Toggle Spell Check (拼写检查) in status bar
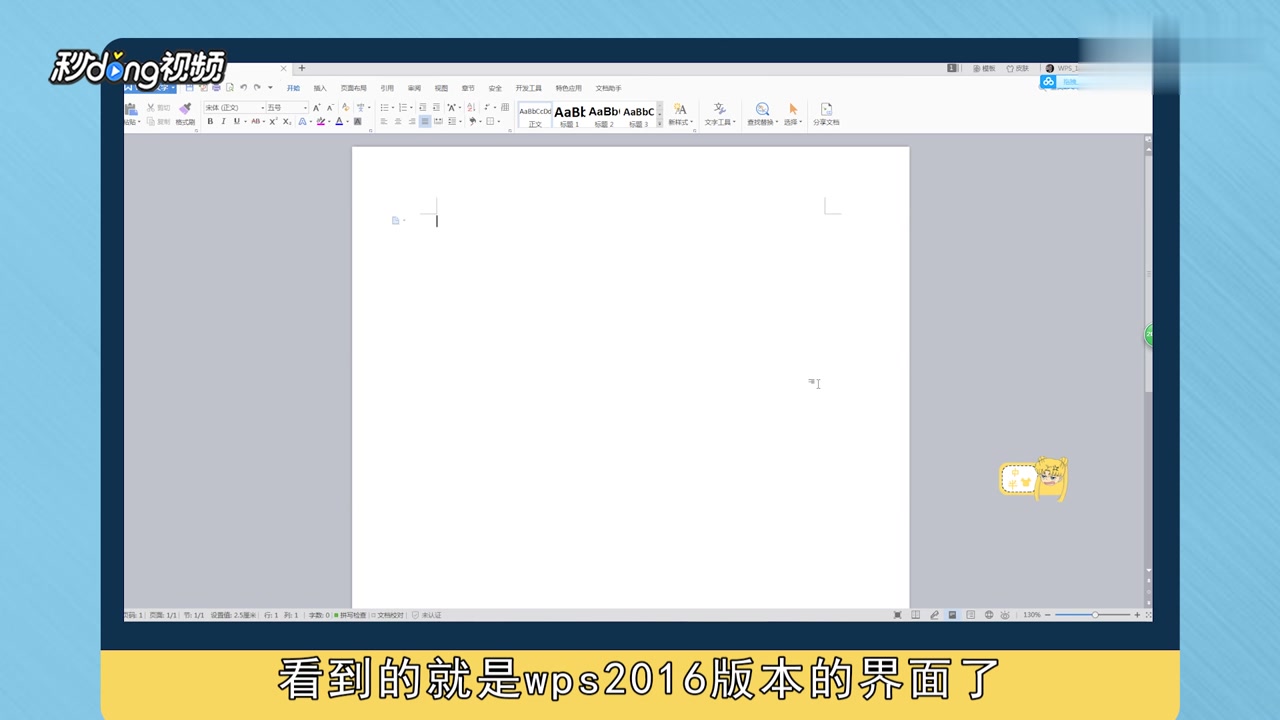This screenshot has width=1280, height=720. (x=349, y=615)
